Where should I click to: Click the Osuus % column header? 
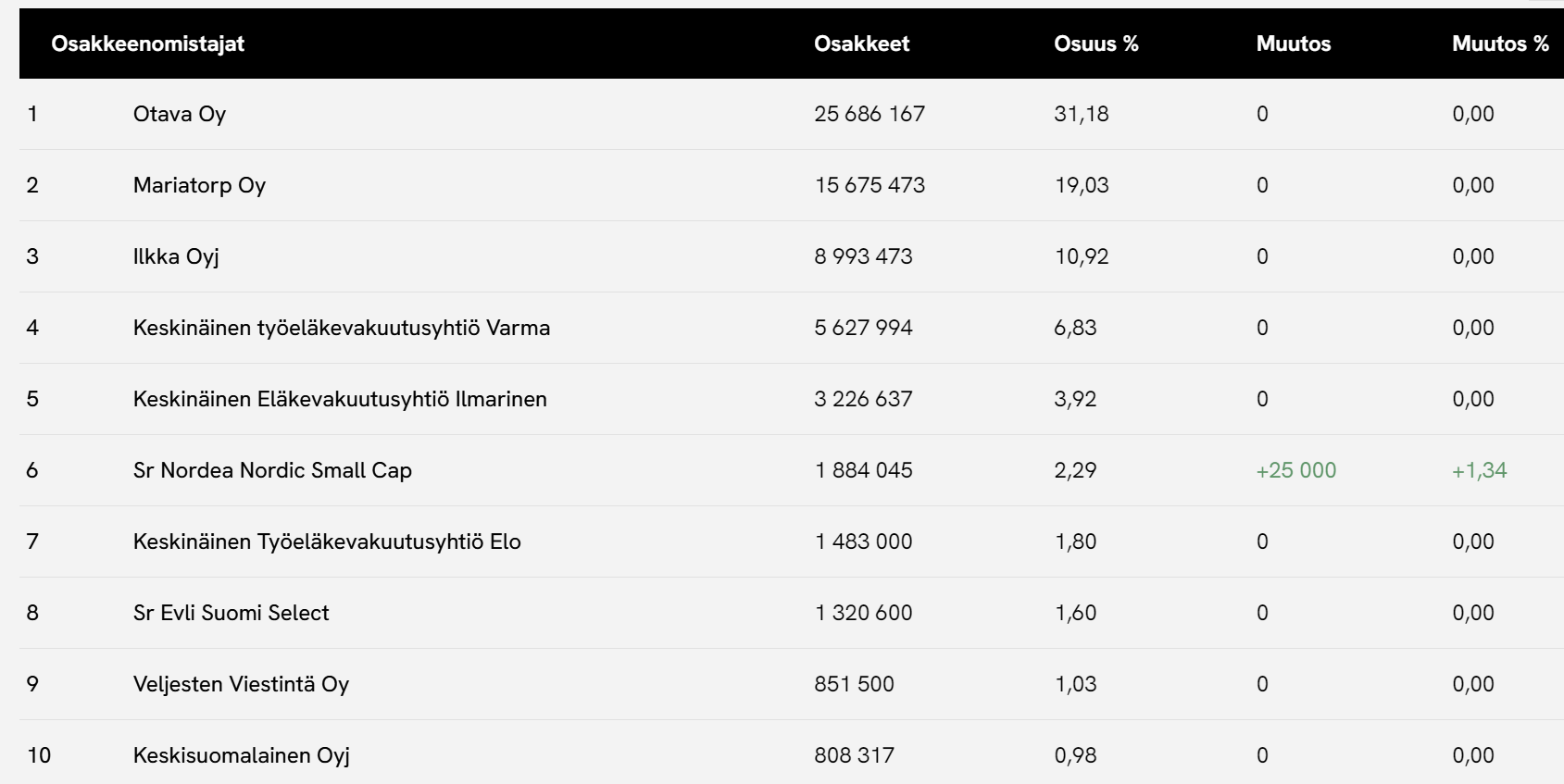[x=1095, y=44]
